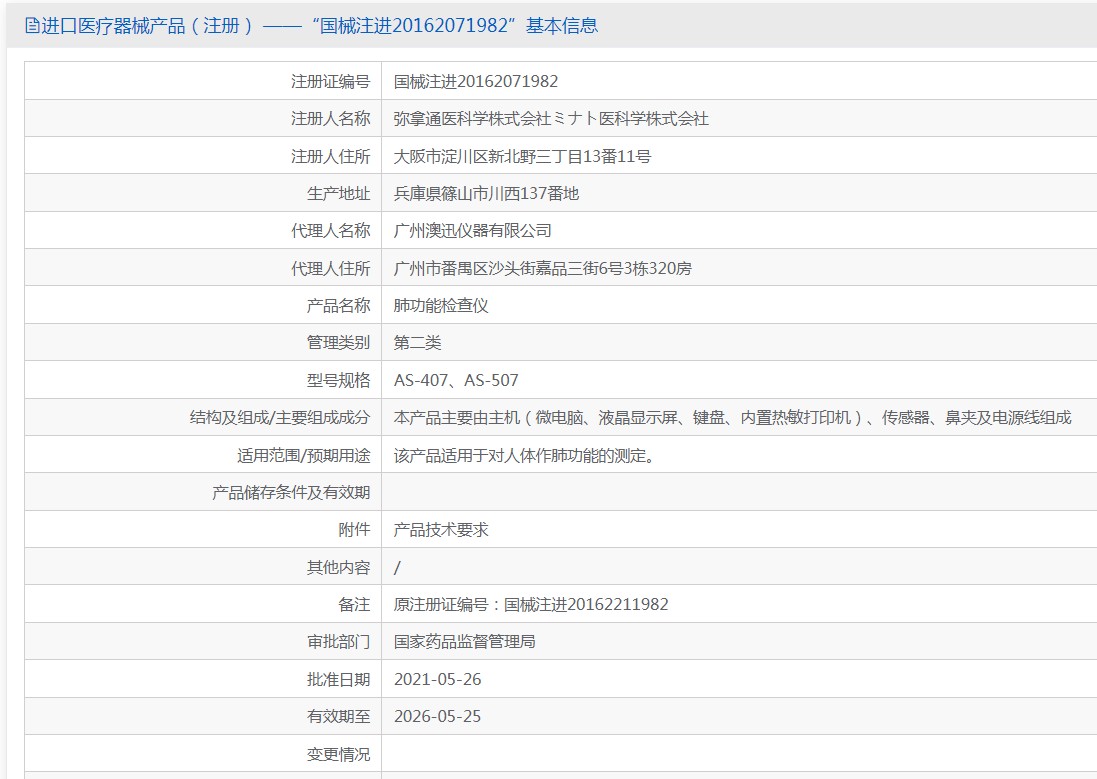Click the structure and composition description text
Image resolution: width=1097 pixels, height=779 pixels.
(732, 418)
